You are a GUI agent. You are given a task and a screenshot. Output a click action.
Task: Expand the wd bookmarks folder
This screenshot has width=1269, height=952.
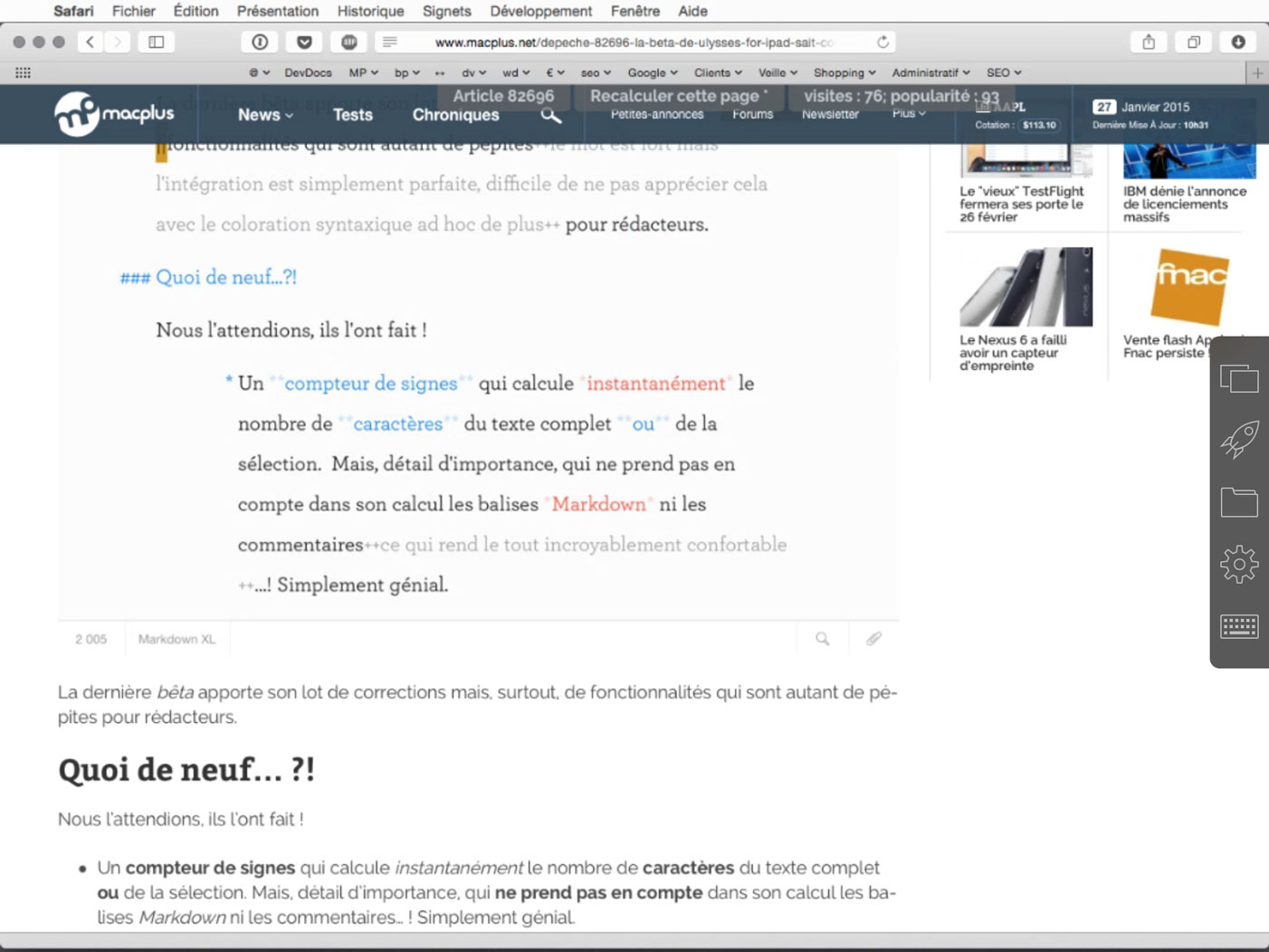[516, 72]
